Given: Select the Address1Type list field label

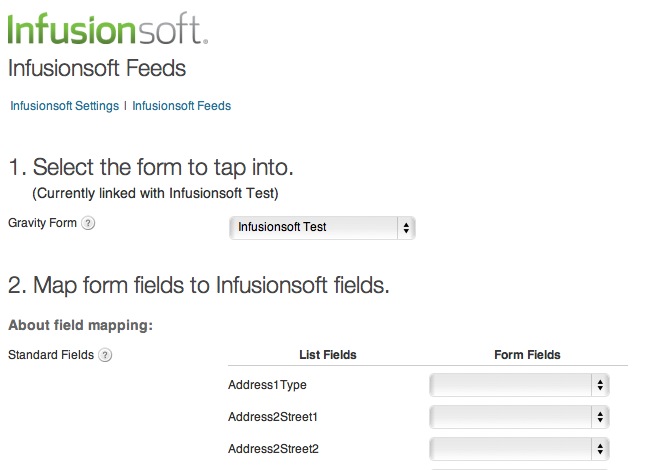Looking at the screenshot, I should coord(267,385).
